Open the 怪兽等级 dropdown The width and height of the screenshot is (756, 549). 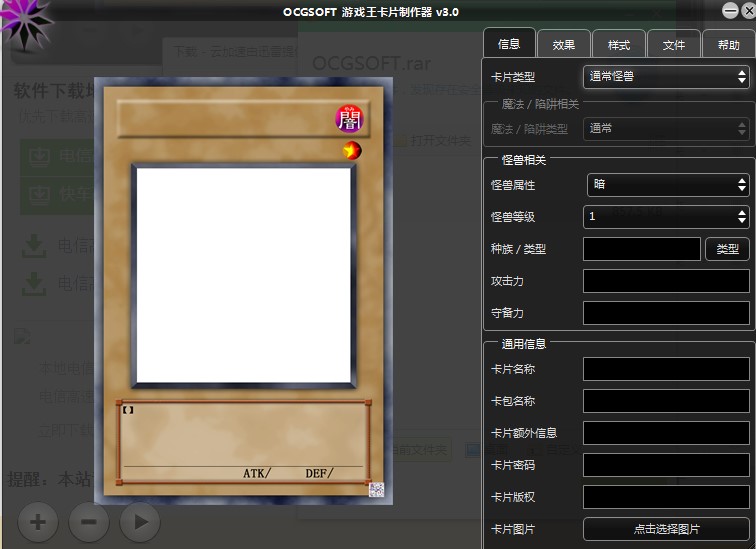(x=666, y=216)
